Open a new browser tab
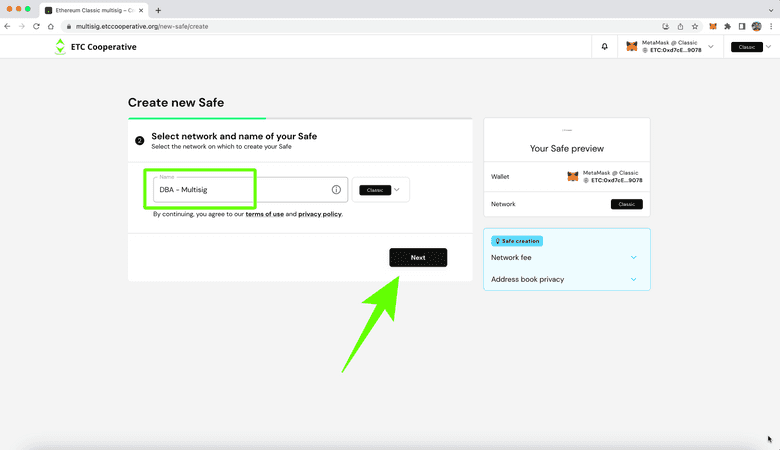Screen dimensions: 780x450 tap(157, 9)
